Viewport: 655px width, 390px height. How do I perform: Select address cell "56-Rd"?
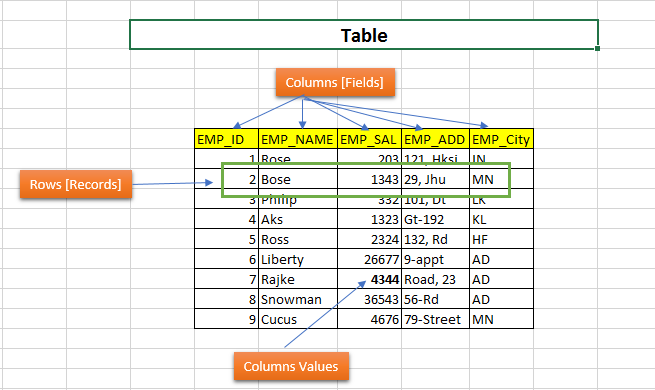tap(435, 299)
